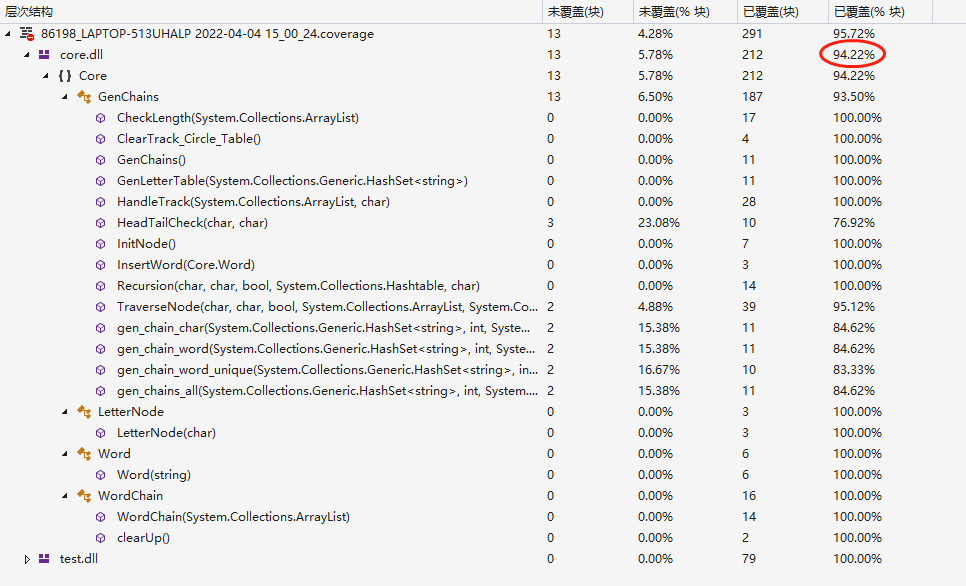Click the WordChain class icon

(x=84, y=495)
